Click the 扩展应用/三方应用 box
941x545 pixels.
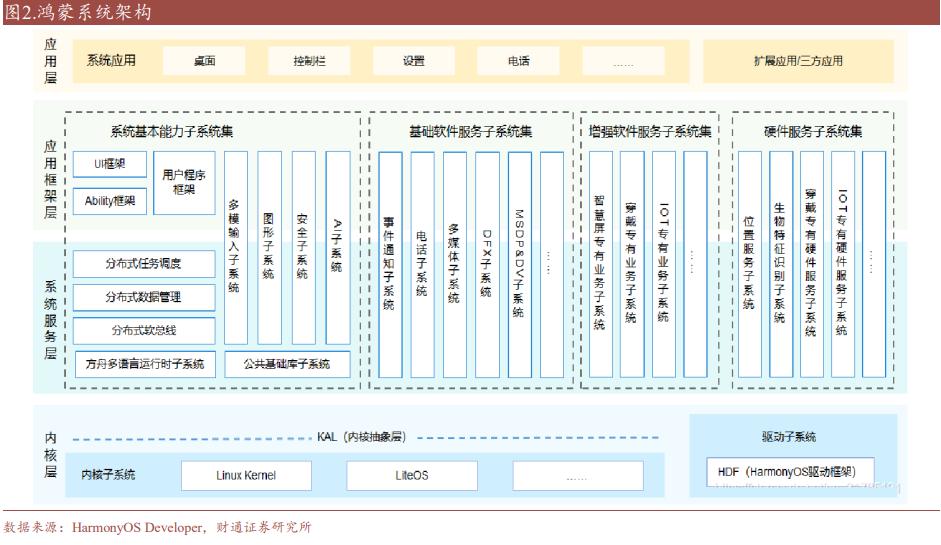tap(798, 61)
